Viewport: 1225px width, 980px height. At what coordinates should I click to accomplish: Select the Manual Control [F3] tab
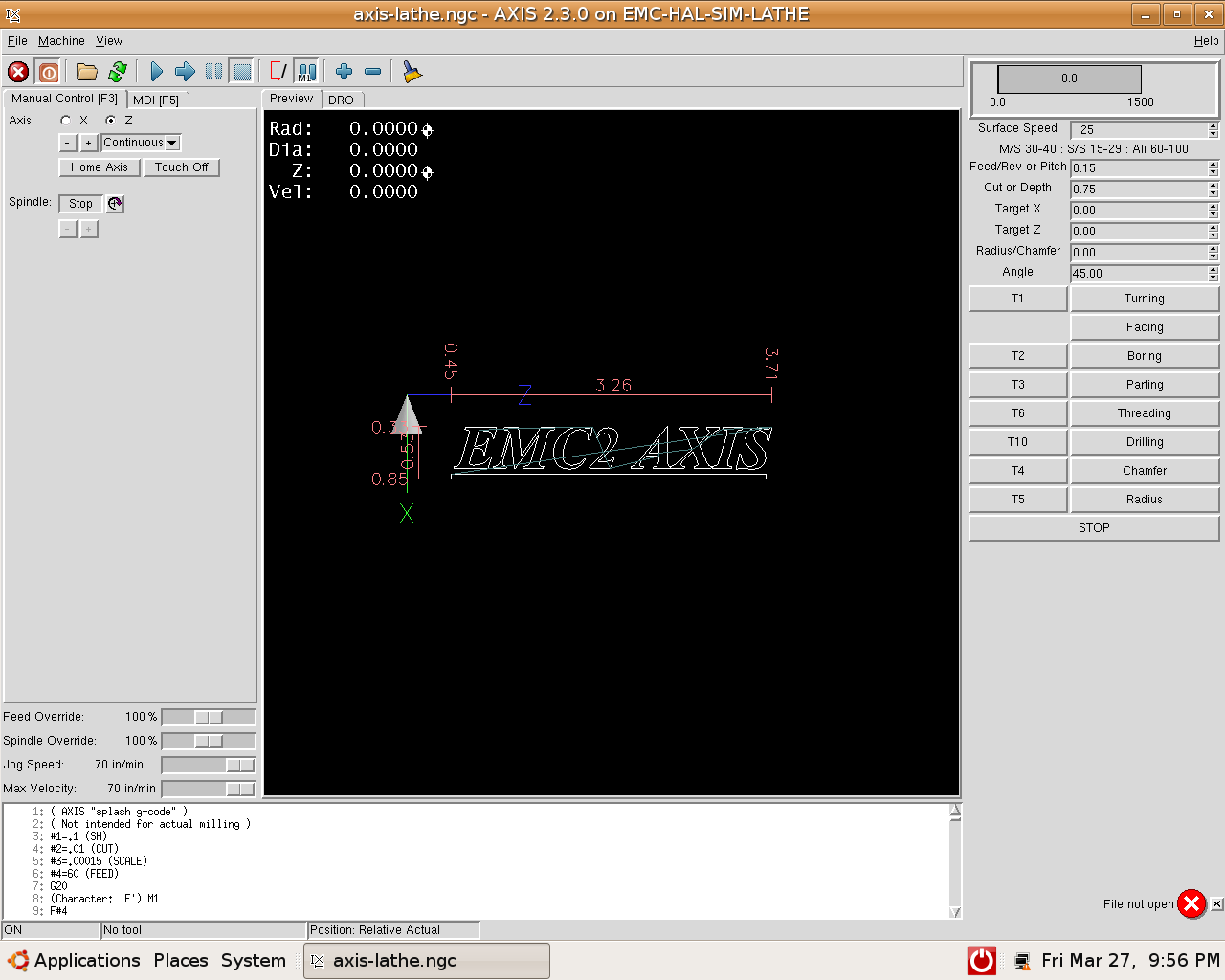point(65,99)
